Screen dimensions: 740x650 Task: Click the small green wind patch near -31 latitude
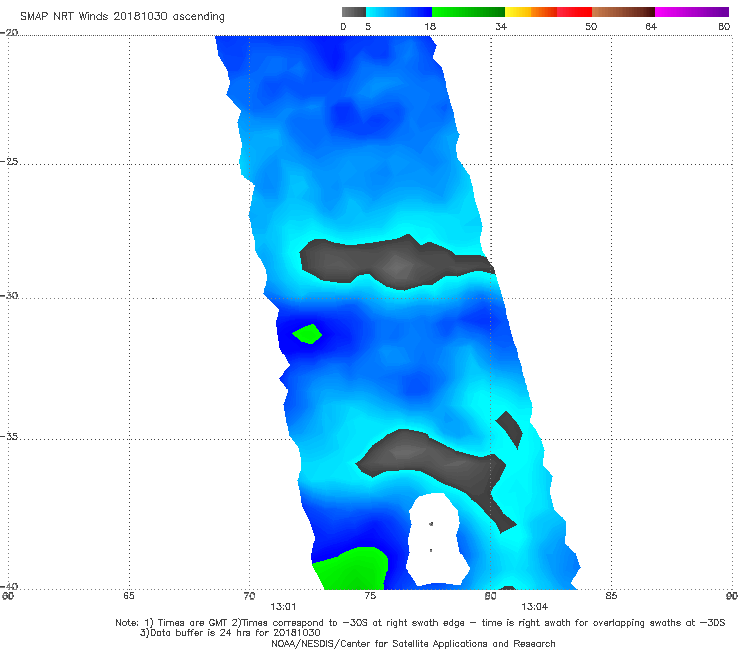coord(308,334)
